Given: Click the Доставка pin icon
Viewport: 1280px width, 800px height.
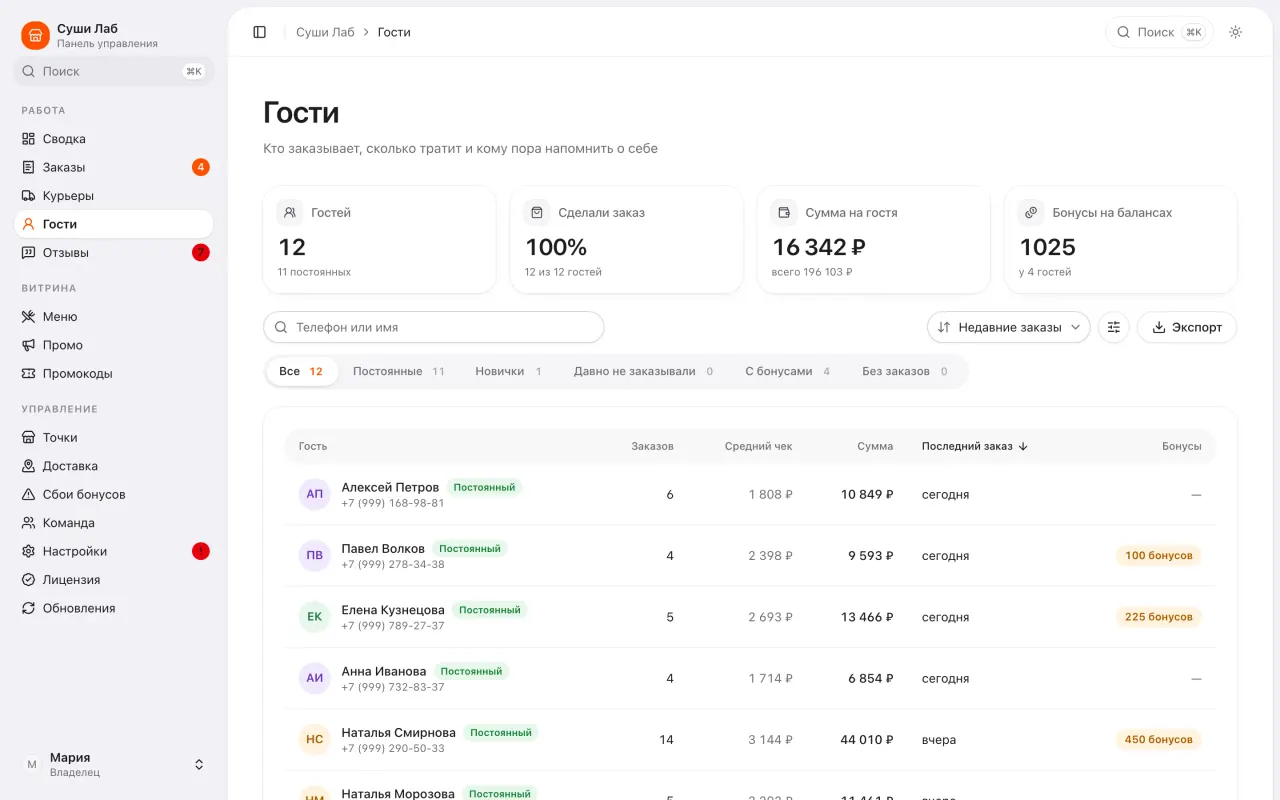Looking at the screenshot, I should click(29, 466).
